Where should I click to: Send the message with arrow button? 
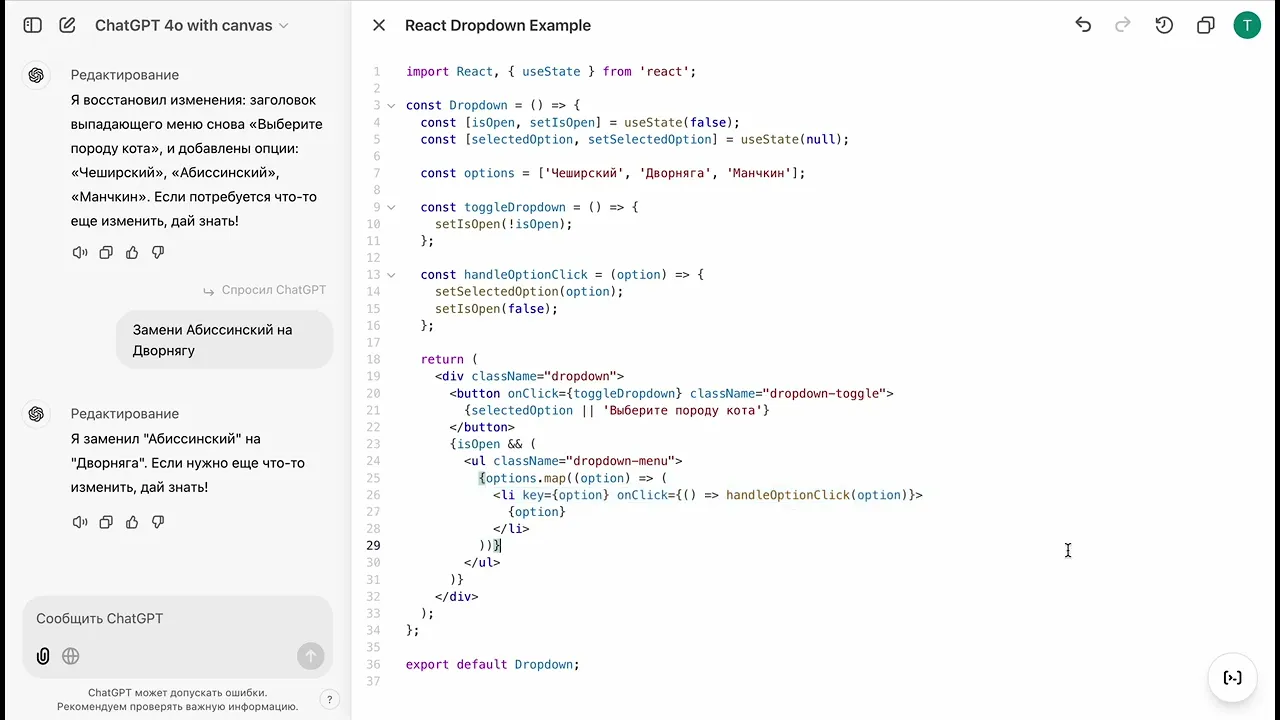click(x=311, y=656)
